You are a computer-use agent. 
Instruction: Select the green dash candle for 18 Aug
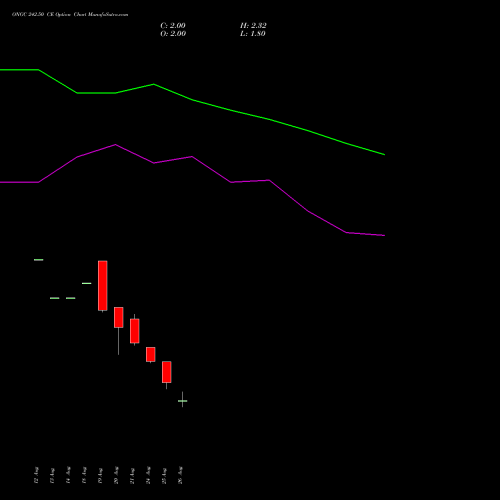click(x=87, y=283)
